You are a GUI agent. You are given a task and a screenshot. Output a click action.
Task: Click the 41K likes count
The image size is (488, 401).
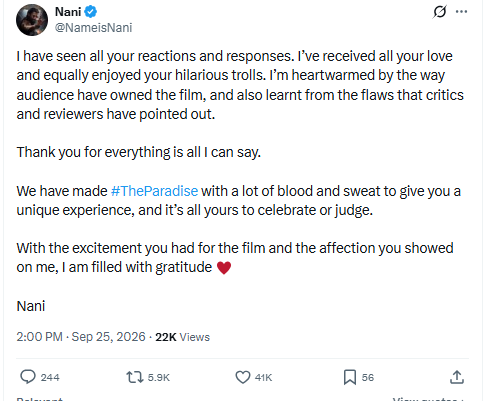point(263,377)
